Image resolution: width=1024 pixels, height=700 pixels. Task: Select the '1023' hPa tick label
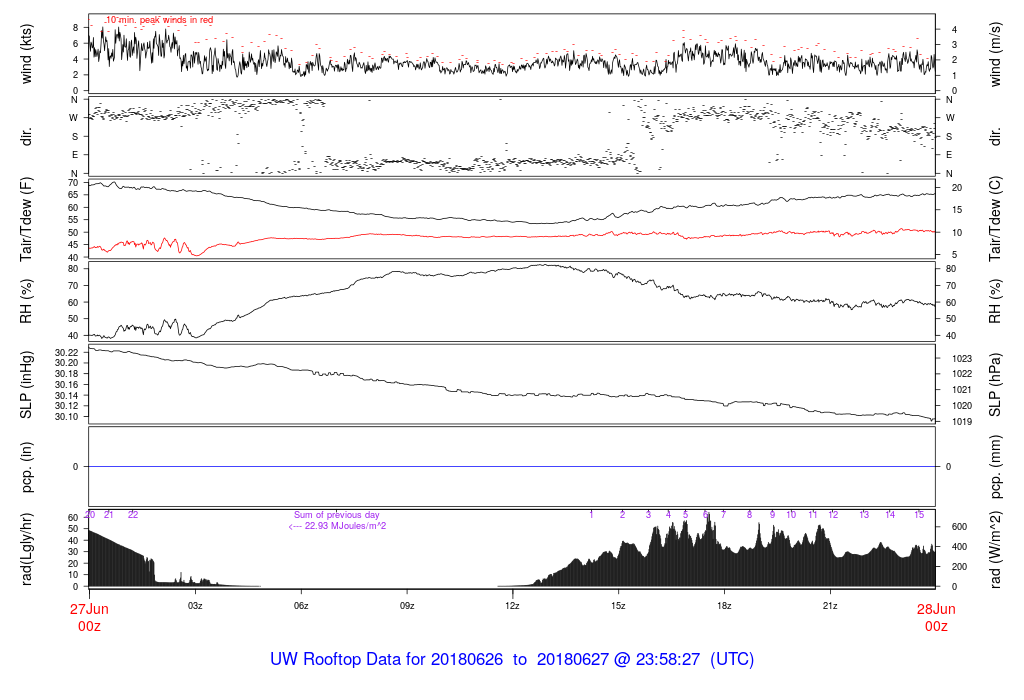tap(962, 358)
